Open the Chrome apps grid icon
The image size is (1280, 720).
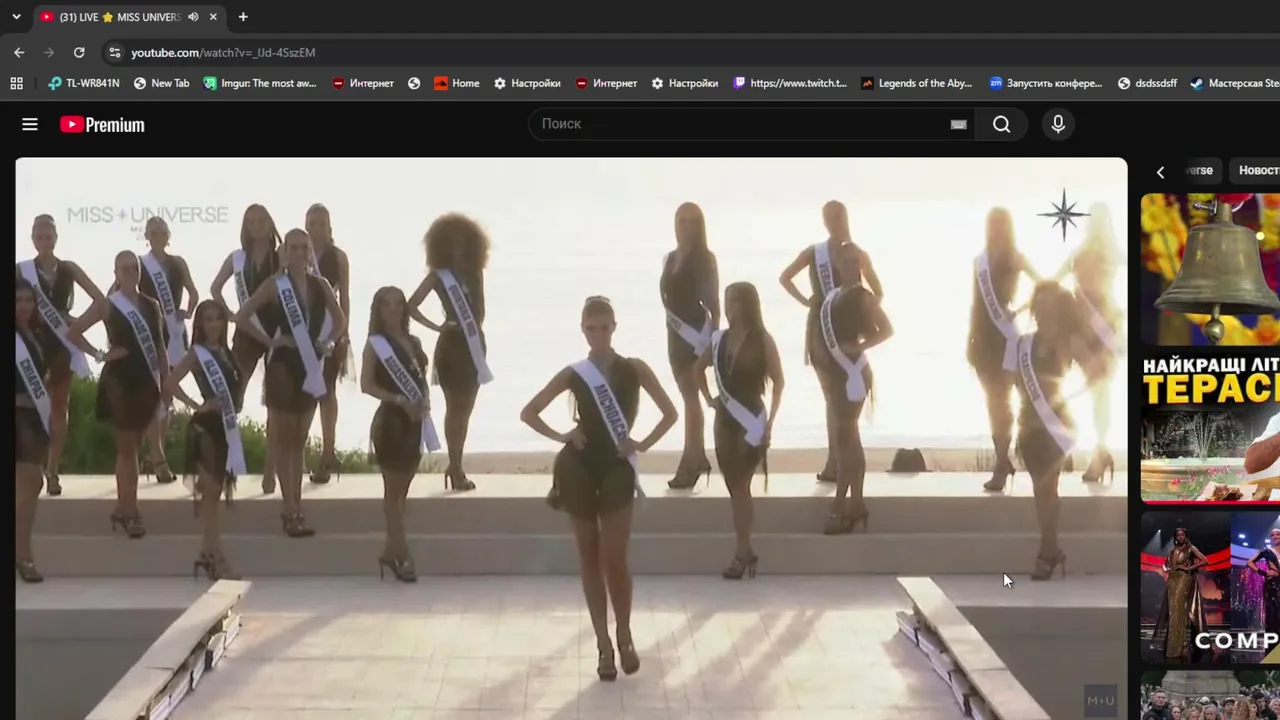pyautogui.click(x=17, y=83)
